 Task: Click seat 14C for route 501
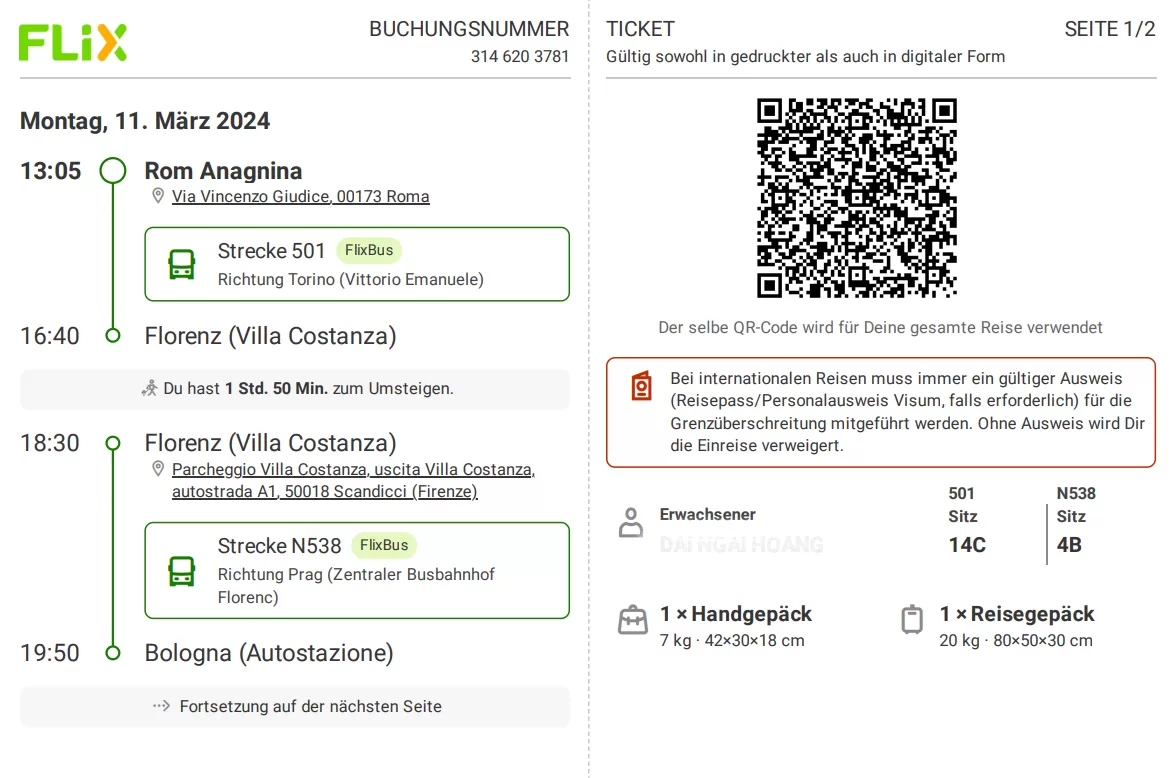[x=967, y=545]
